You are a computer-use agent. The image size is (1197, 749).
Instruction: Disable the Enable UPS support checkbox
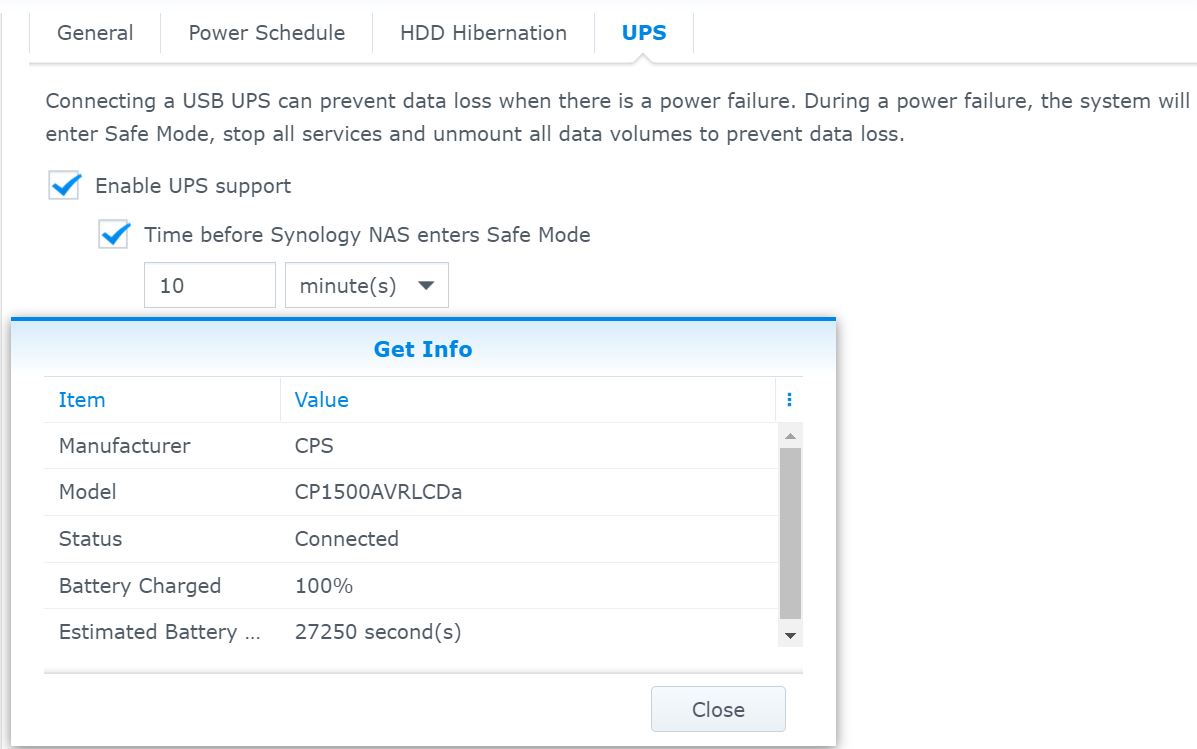click(65, 186)
